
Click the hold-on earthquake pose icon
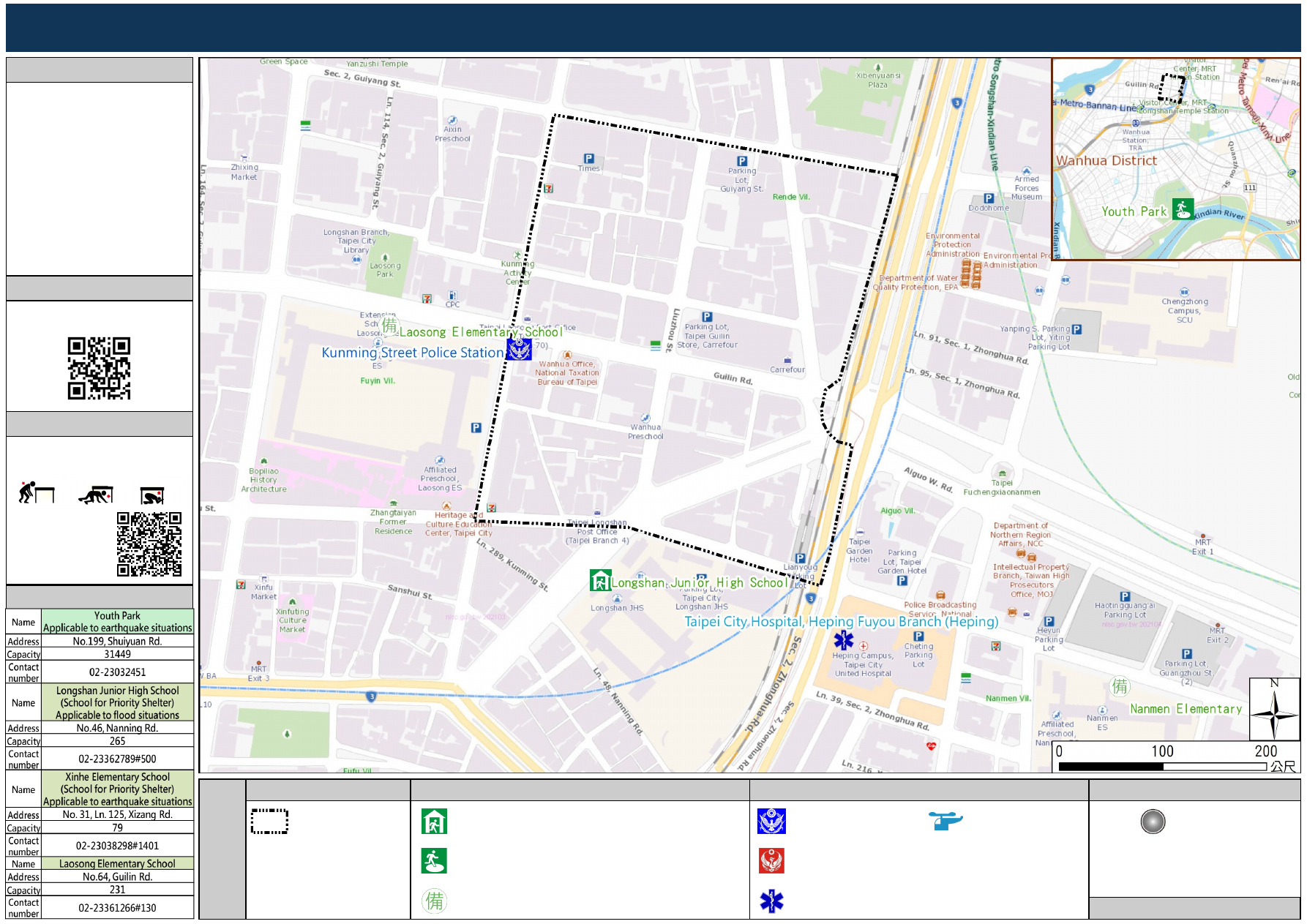point(152,496)
